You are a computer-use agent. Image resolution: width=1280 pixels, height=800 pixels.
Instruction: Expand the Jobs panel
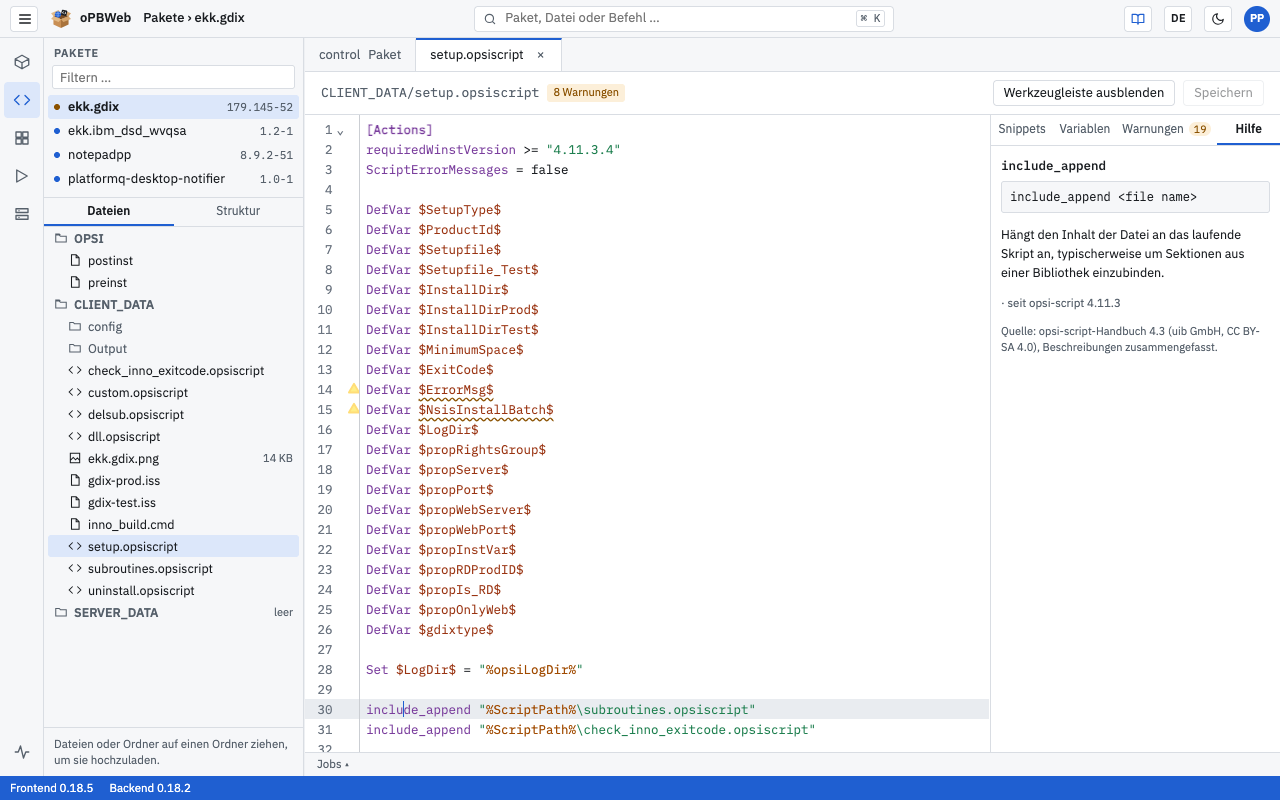333,764
